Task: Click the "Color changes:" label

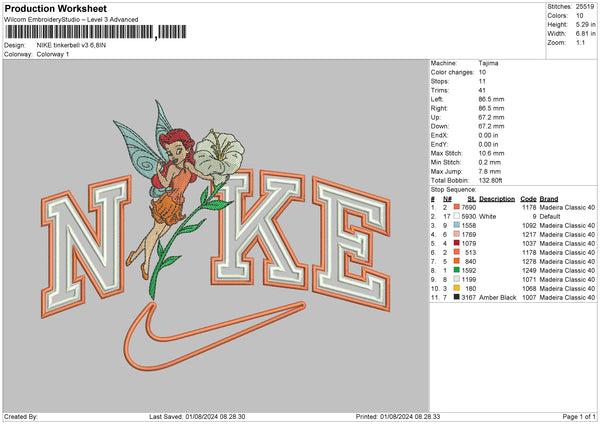Action: (x=452, y=72)
